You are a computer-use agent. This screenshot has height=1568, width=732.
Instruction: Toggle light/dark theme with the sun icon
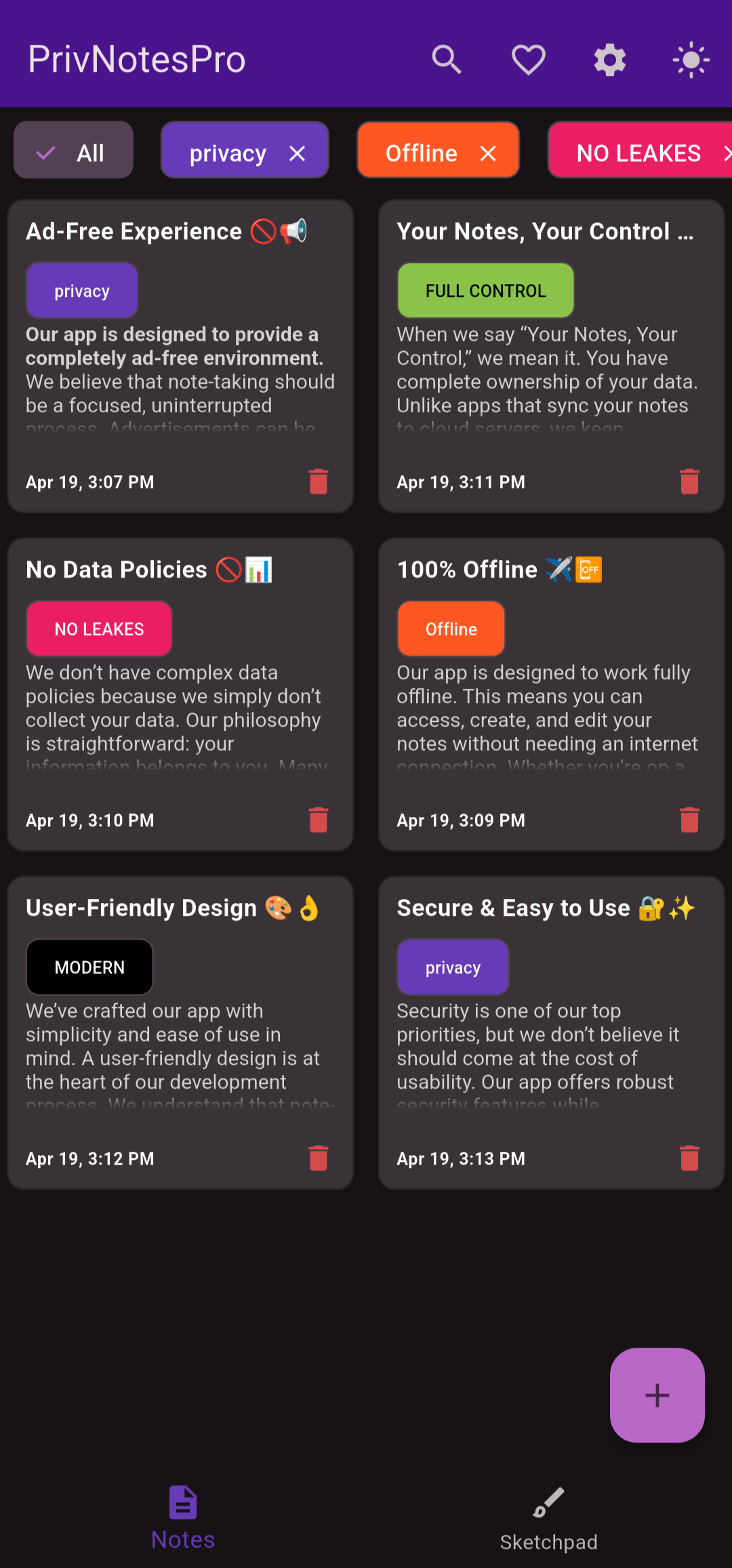[691, 60]
